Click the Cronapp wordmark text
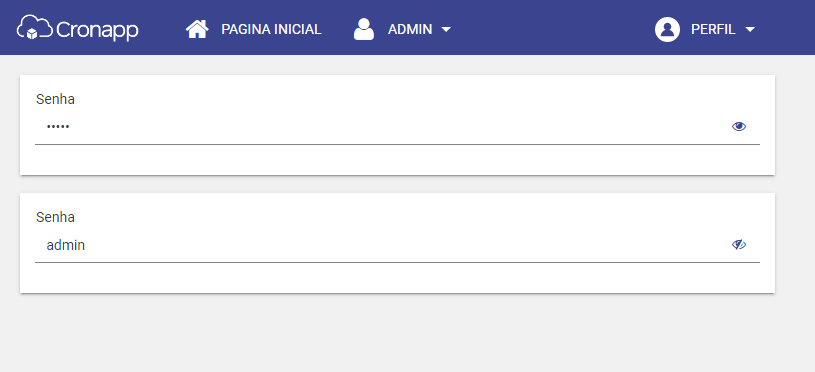This screenshot has height=372, width=815. click(x=97, y=31)
